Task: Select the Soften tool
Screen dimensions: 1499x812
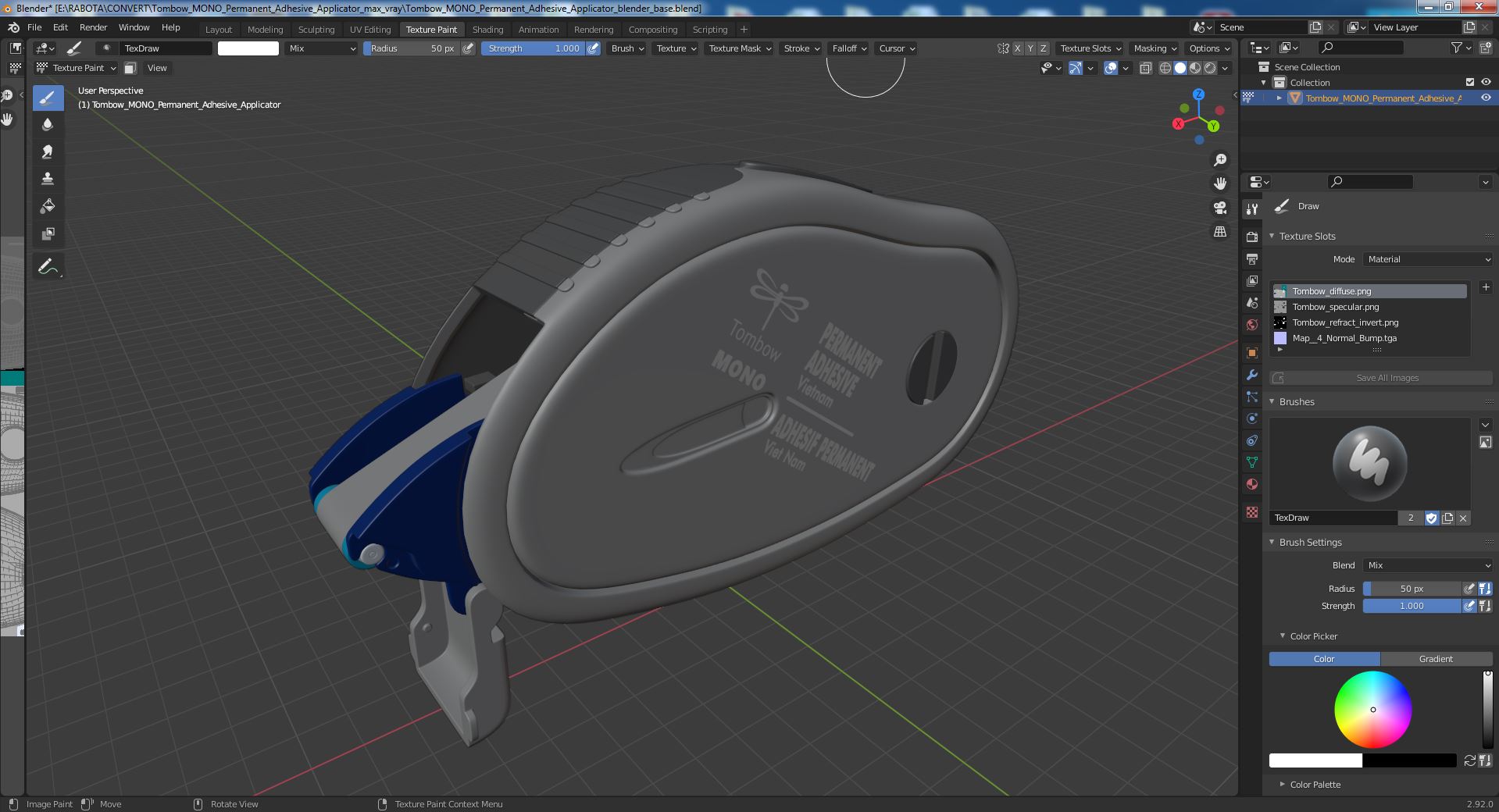Action: [x=48, y=125]
